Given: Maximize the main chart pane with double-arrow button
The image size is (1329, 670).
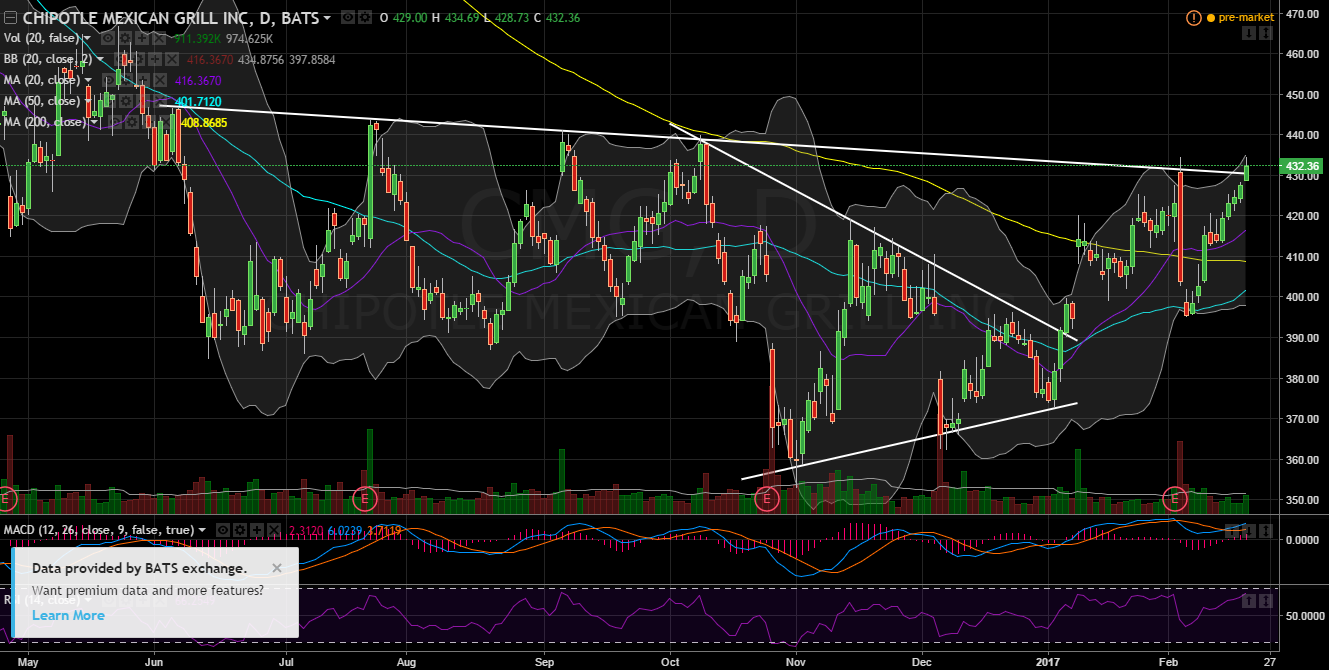Looking at the screenshot, I should pyautogui.click(x=1266, y=33).
